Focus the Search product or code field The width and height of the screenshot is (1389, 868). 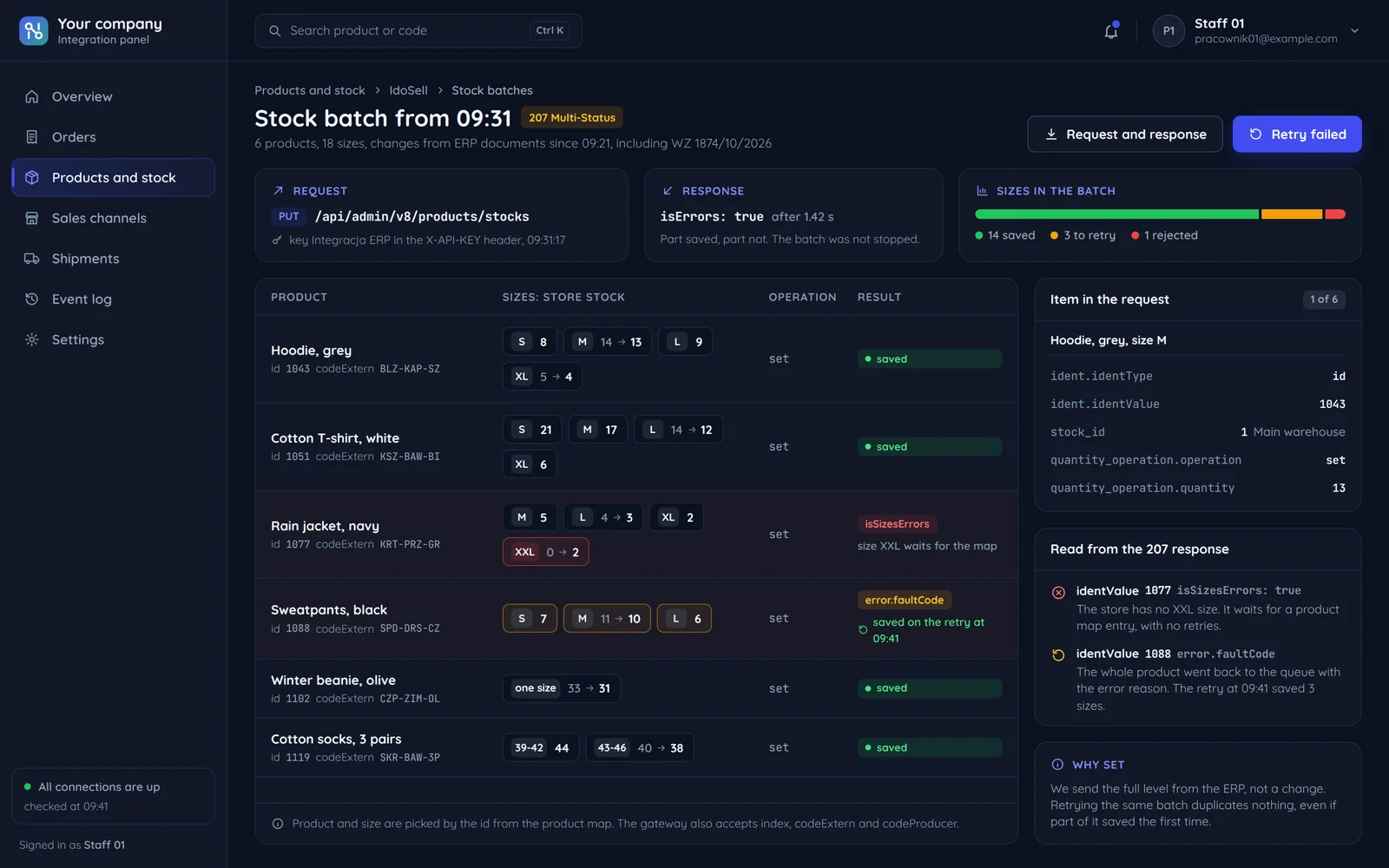pos(418,30)
